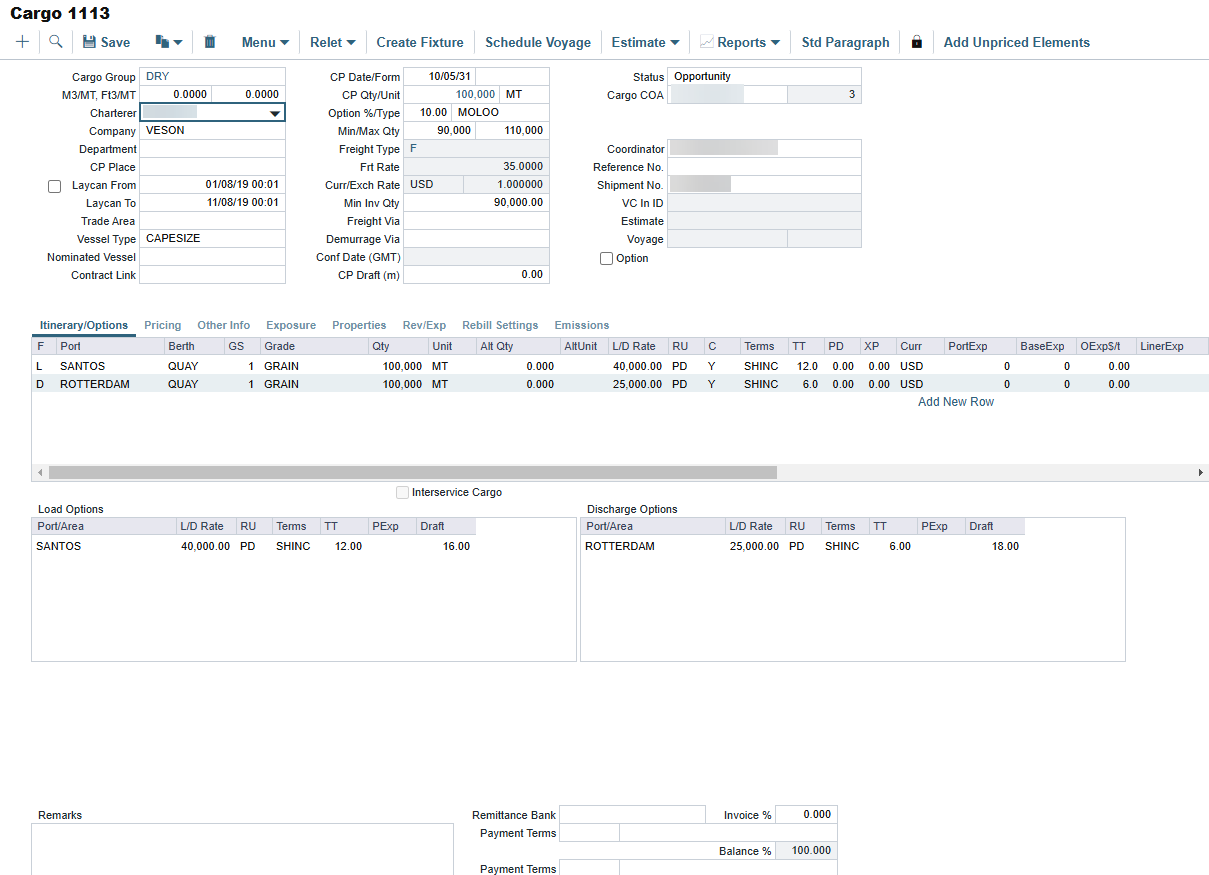The height and width of the screenshot is (875, 1209).
Task: Click the padlock icon in toolbar
Action: click(916, 42)
